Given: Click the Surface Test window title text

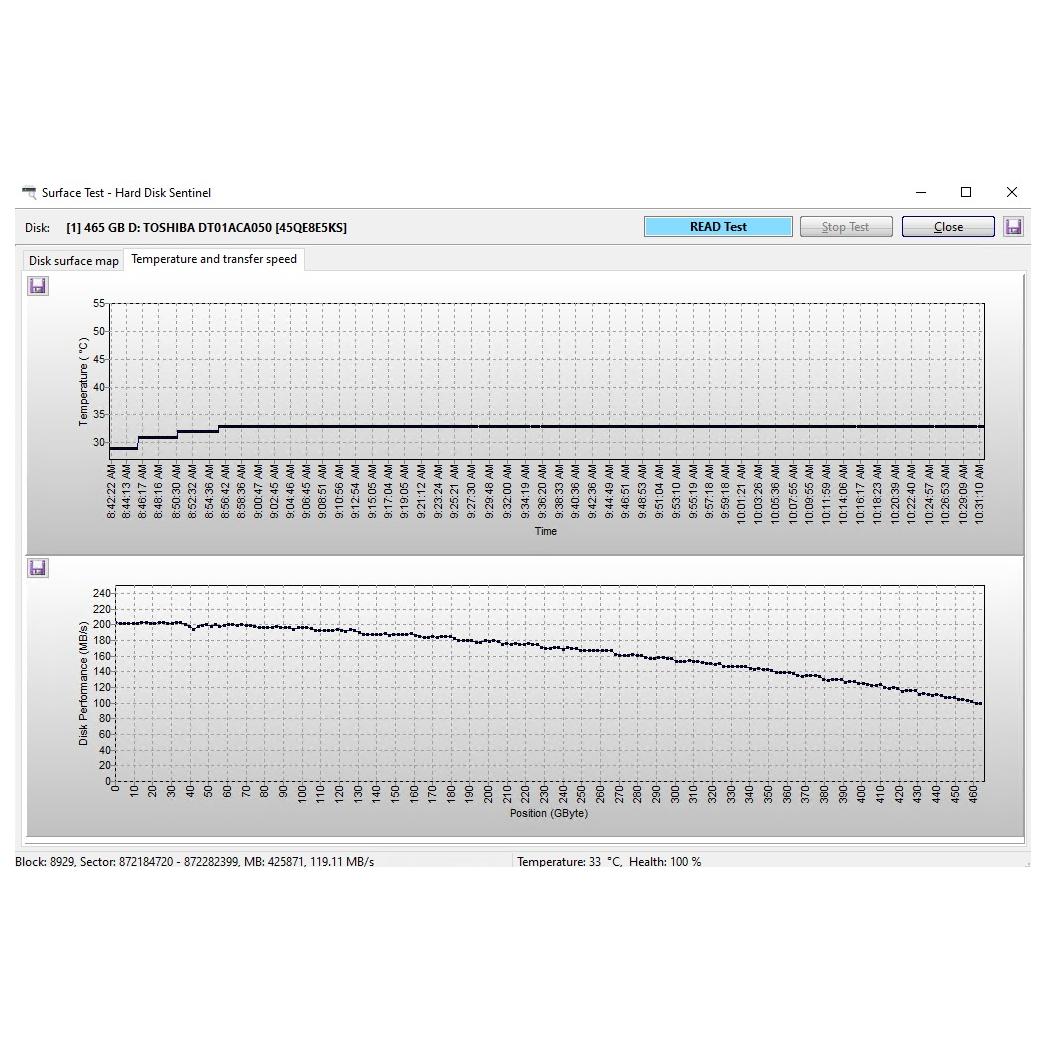Looking at the screenshot, I should pos(126,193).
